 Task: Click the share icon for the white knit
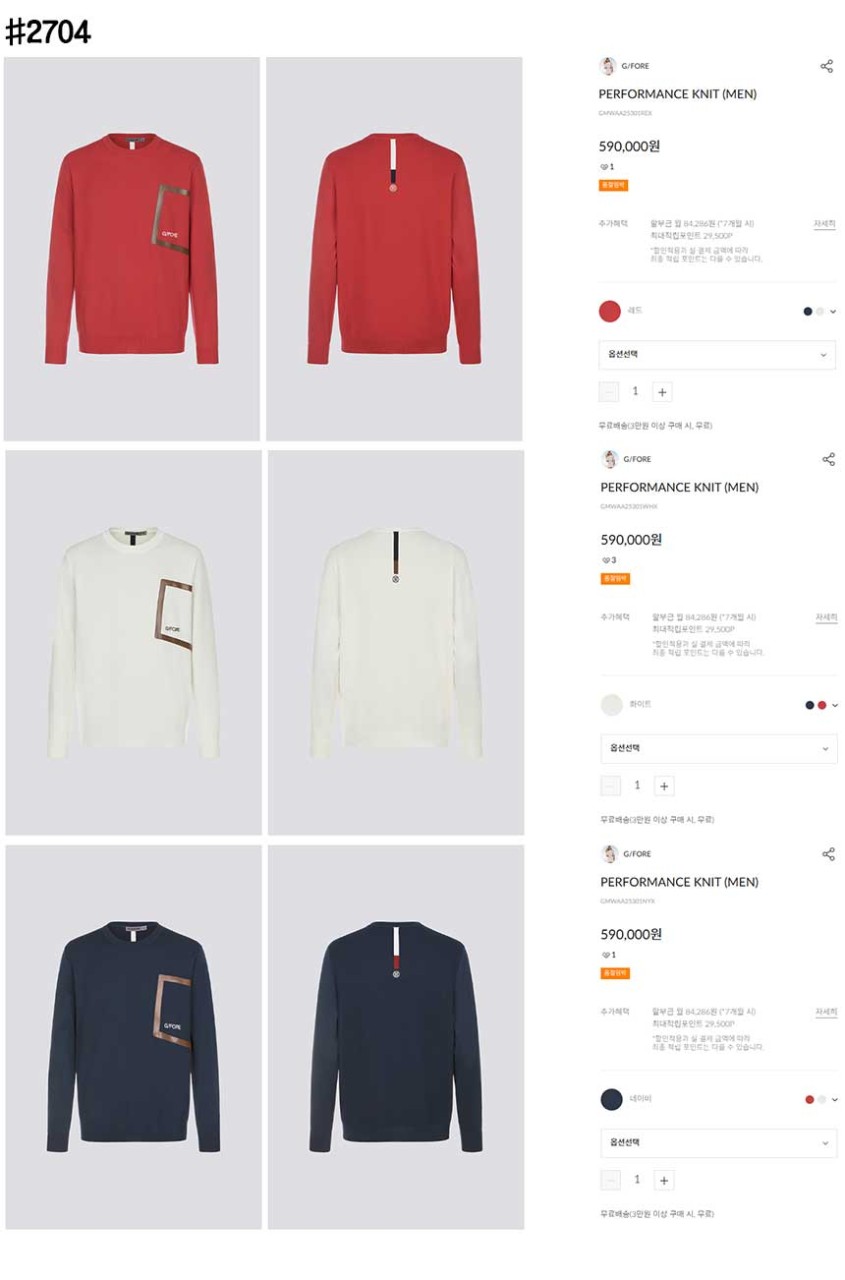pyautogui.click(x=828, y=459)
